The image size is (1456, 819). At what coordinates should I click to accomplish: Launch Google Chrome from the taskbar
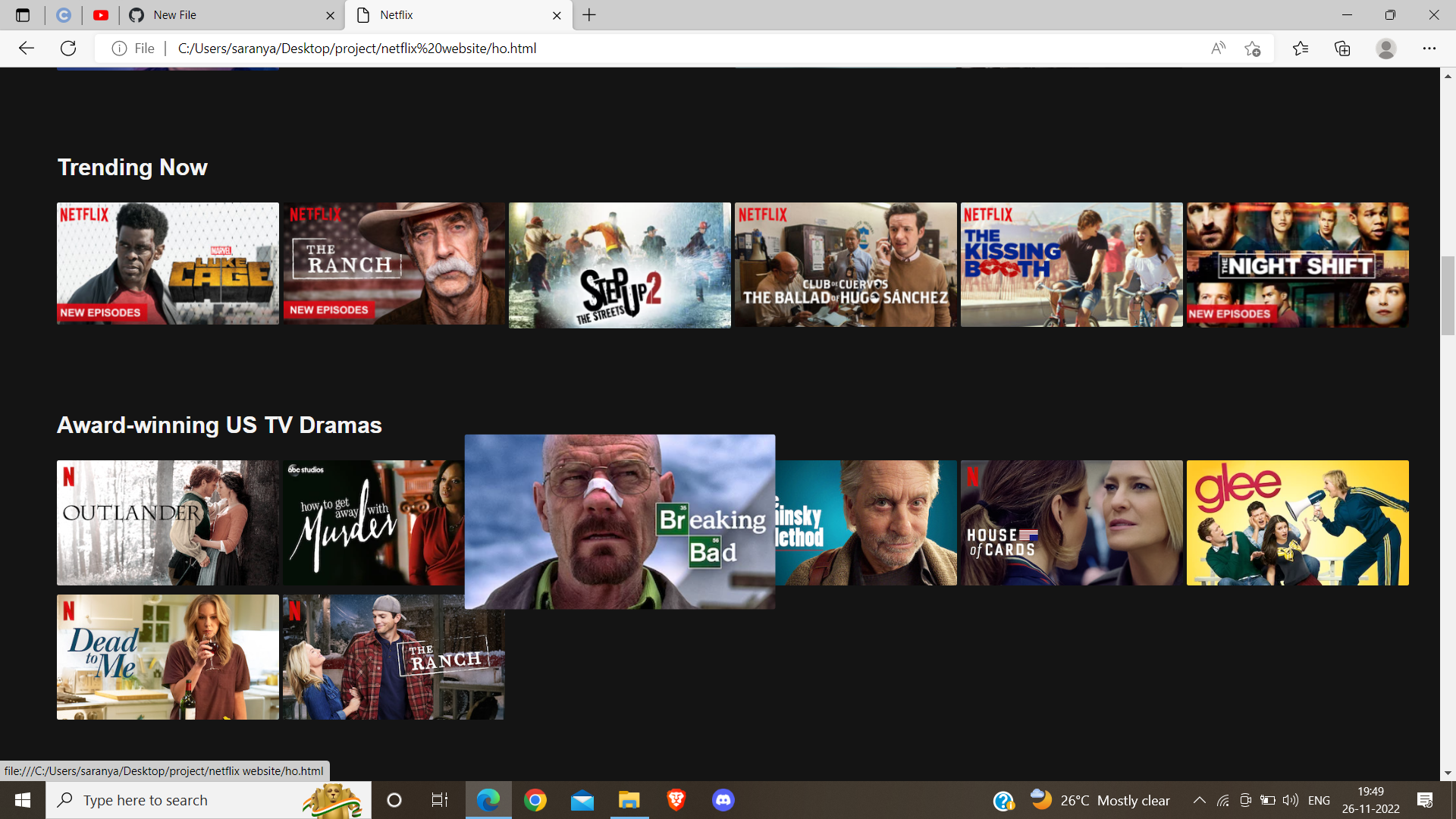click(535, 799)
